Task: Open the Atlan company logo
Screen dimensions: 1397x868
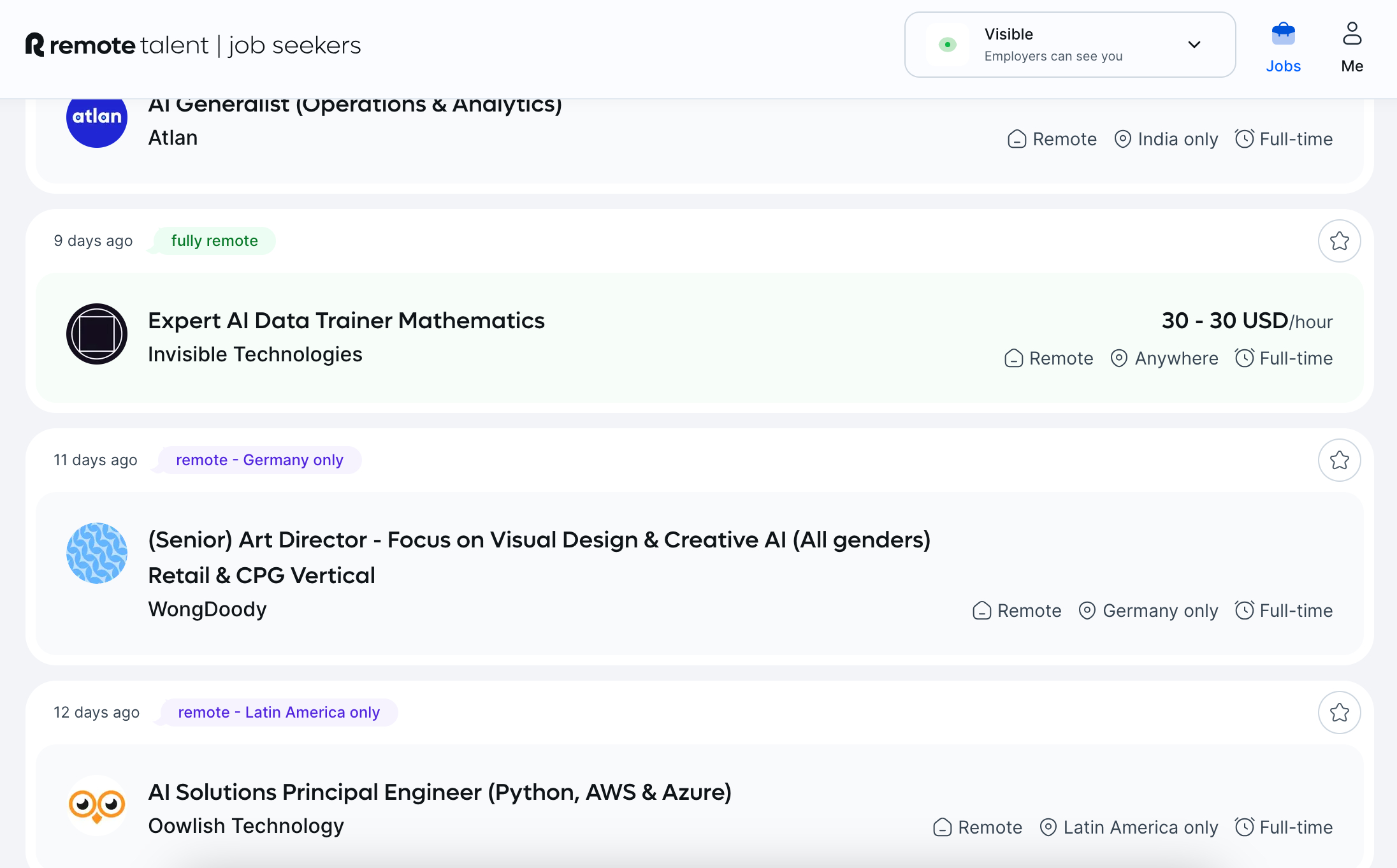Action: click(97, 121)
